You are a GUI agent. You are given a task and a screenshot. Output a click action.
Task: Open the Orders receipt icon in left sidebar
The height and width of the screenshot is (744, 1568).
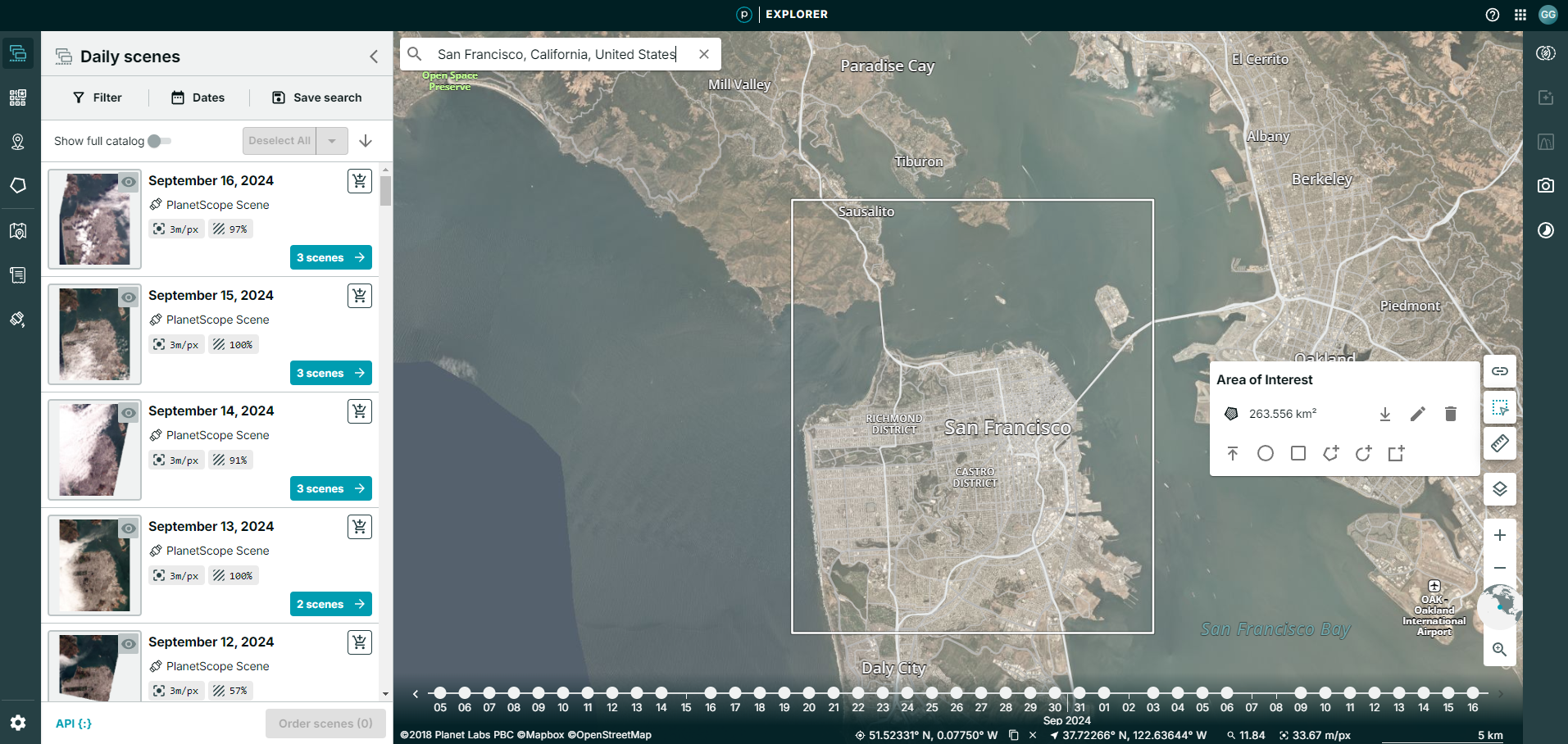coord(17,274)
